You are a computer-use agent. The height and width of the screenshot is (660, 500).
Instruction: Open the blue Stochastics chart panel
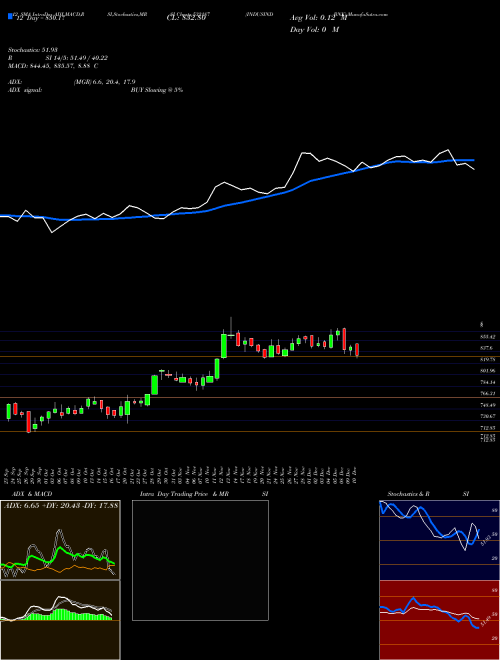point(439,540)
